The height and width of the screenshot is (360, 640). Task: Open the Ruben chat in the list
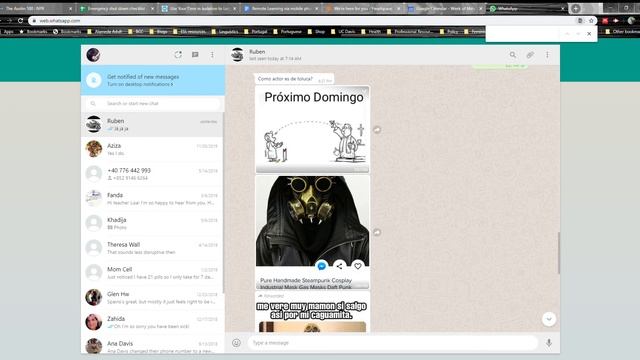(x=153, y=124)
